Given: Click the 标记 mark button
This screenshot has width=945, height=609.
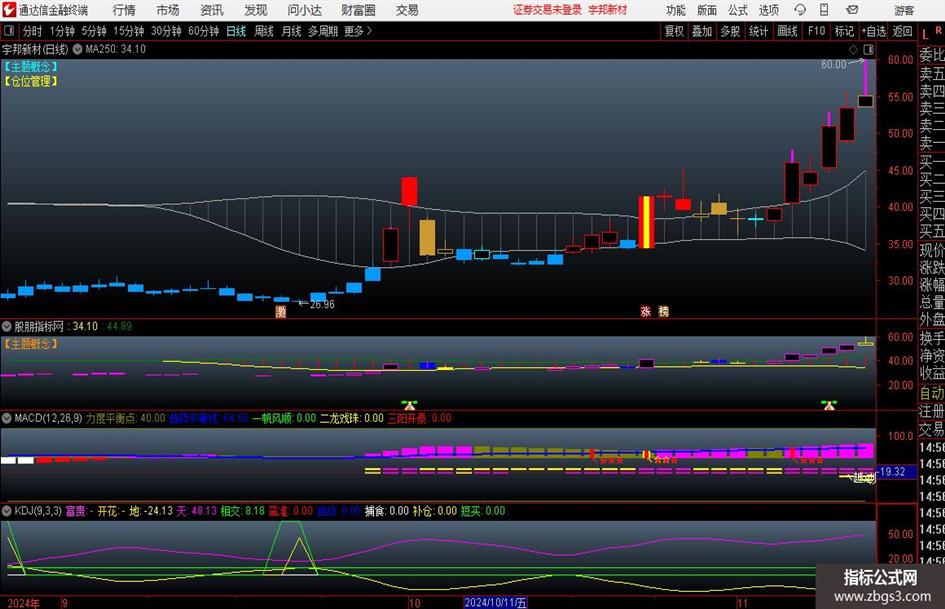Looking at the screenshot, I should tap(844, 31).
